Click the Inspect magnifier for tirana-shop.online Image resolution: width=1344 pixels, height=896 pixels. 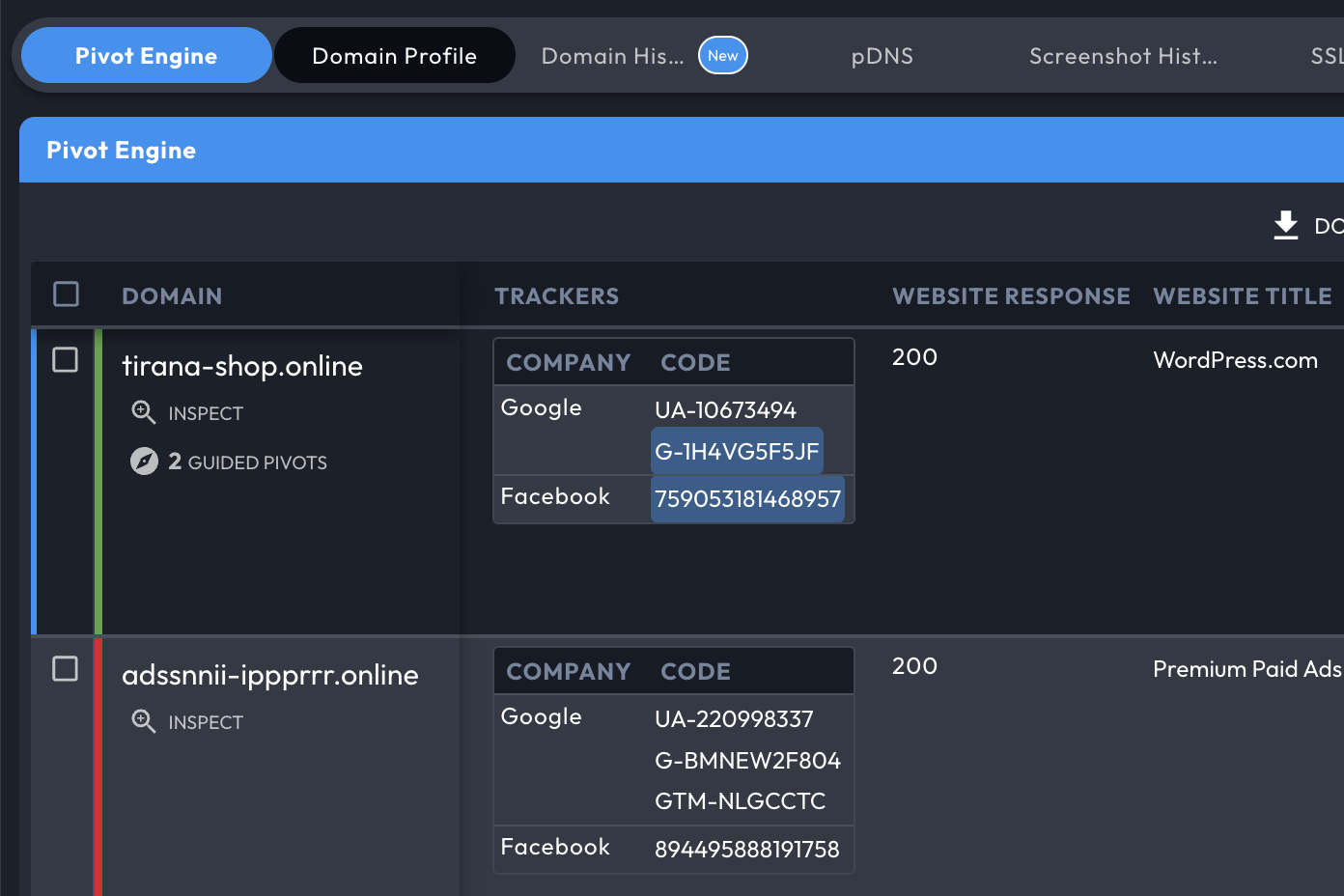(x=144, y=412)
